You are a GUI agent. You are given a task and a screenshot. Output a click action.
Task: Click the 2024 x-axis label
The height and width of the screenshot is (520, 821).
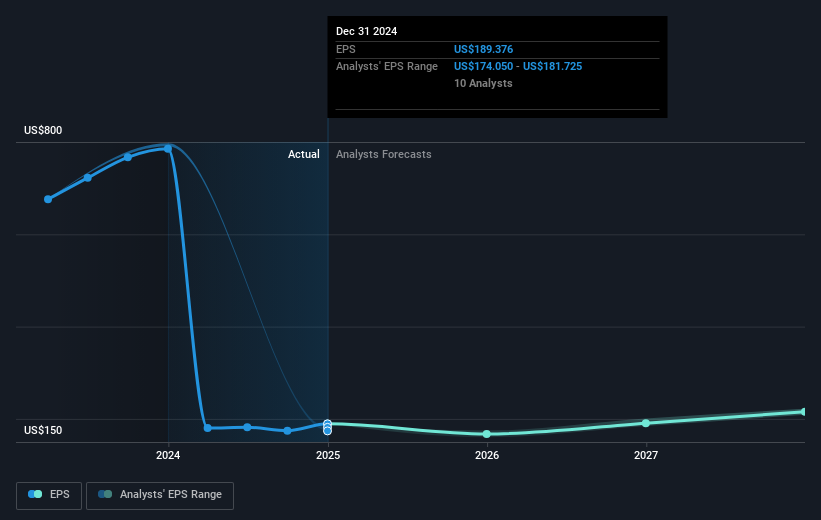pos(168,456)
